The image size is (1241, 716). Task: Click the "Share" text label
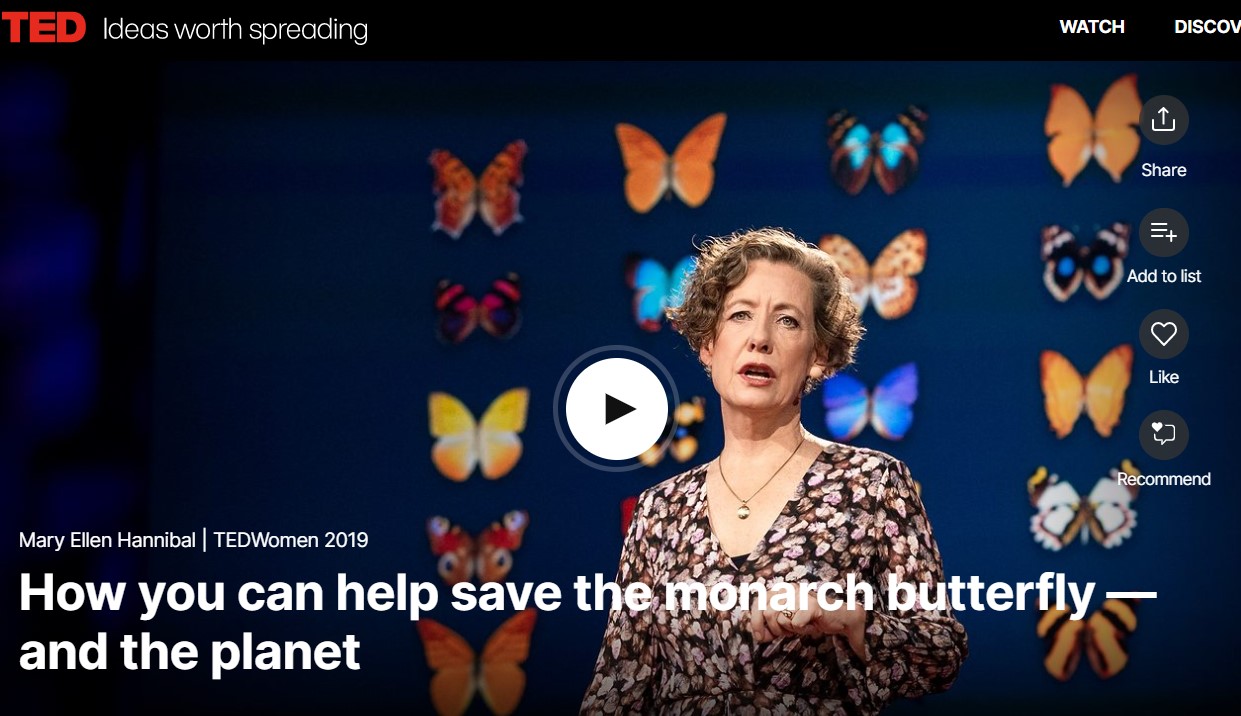point(1164,170)
